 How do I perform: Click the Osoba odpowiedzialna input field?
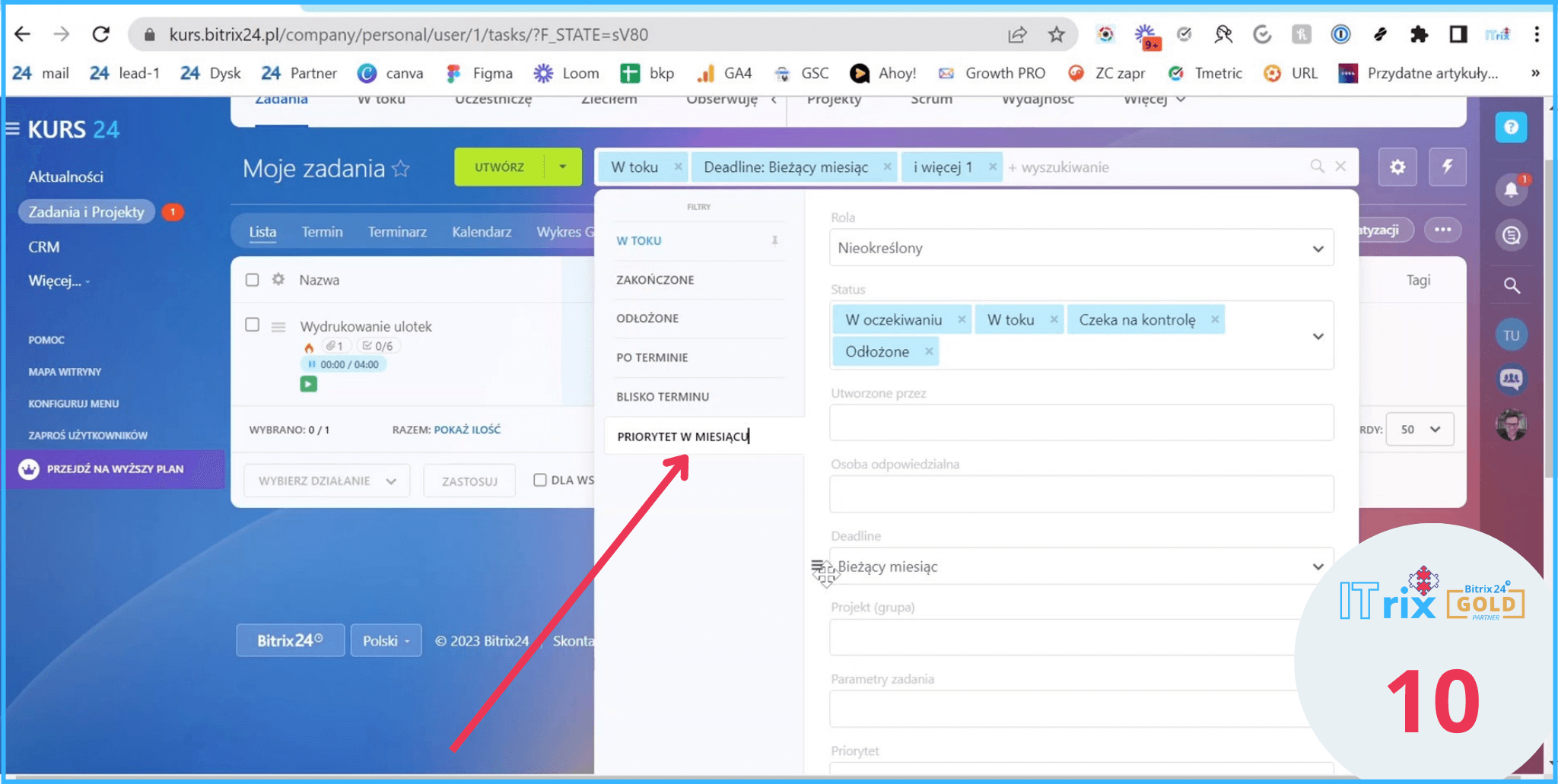pyautogui.click(x=1081, y=494)
